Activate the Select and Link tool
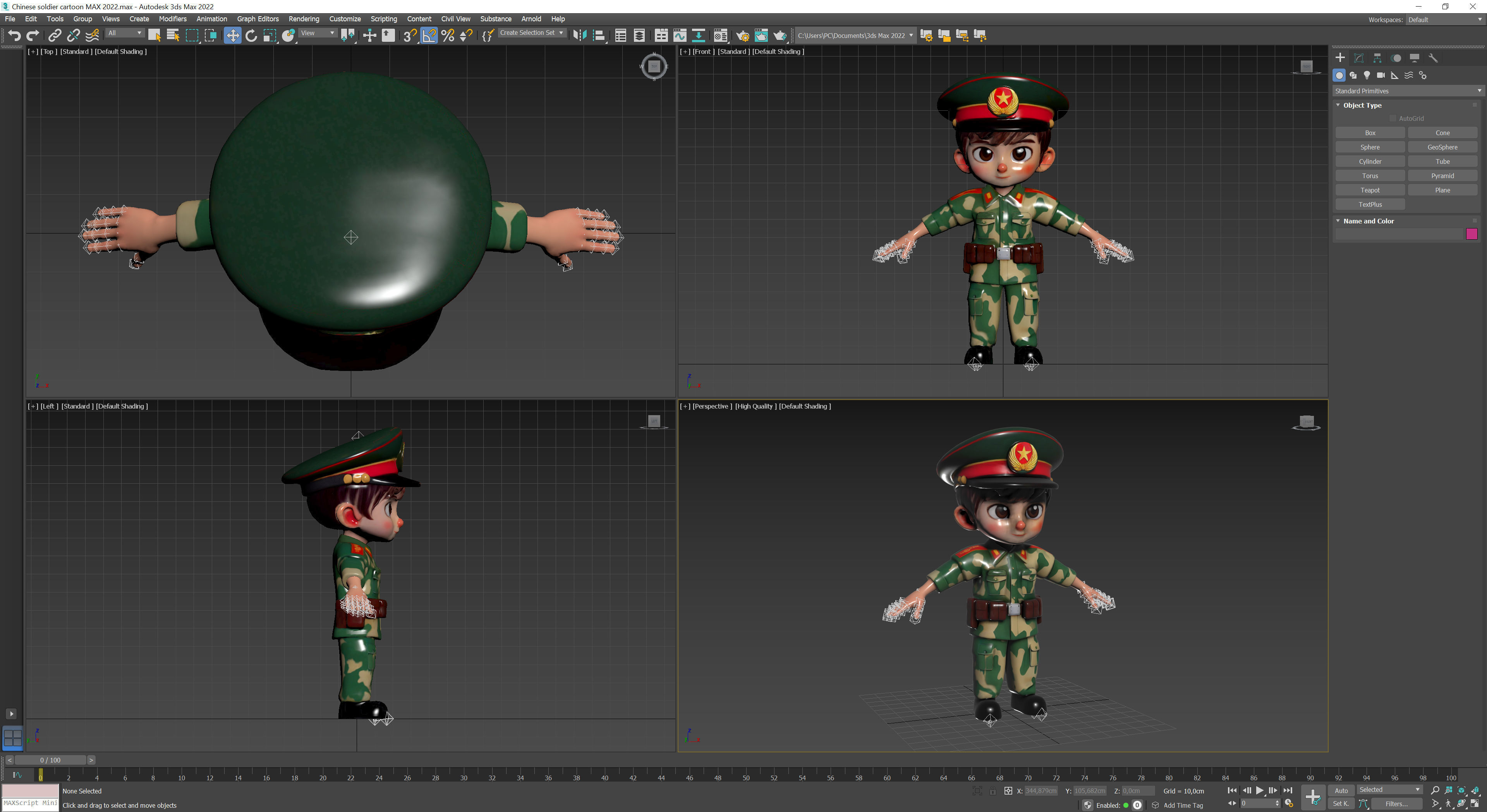Screen dimensions: 1487x812 (x=54, y=36)
